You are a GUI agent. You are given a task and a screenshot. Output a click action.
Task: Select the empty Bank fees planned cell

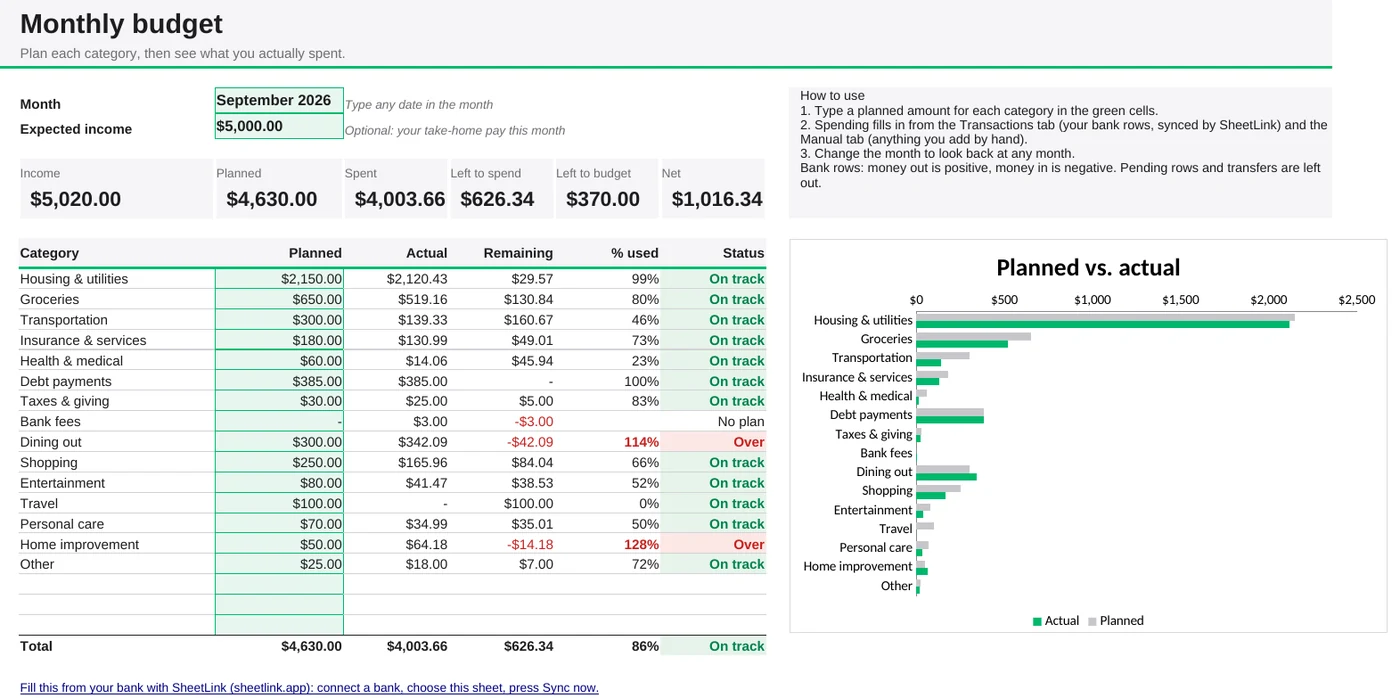point(279,422)
